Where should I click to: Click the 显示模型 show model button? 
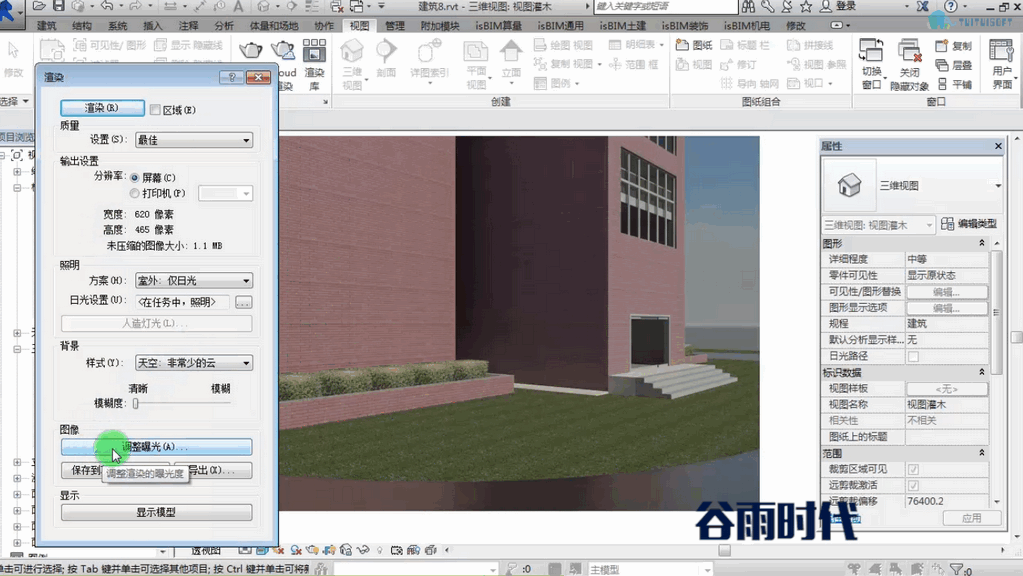157,512
